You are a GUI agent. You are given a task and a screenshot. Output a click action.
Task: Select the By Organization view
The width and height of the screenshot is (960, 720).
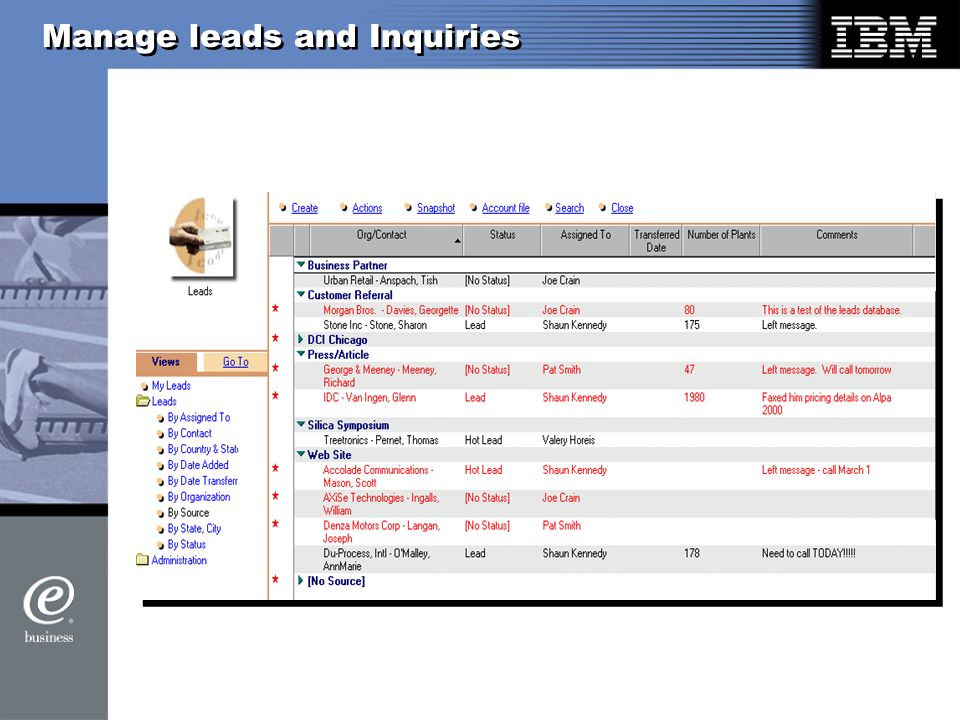click(x=199, y=497)
